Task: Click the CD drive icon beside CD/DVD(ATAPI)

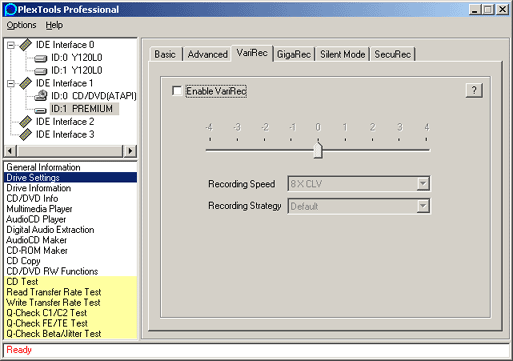Action: tap(41, 96)
